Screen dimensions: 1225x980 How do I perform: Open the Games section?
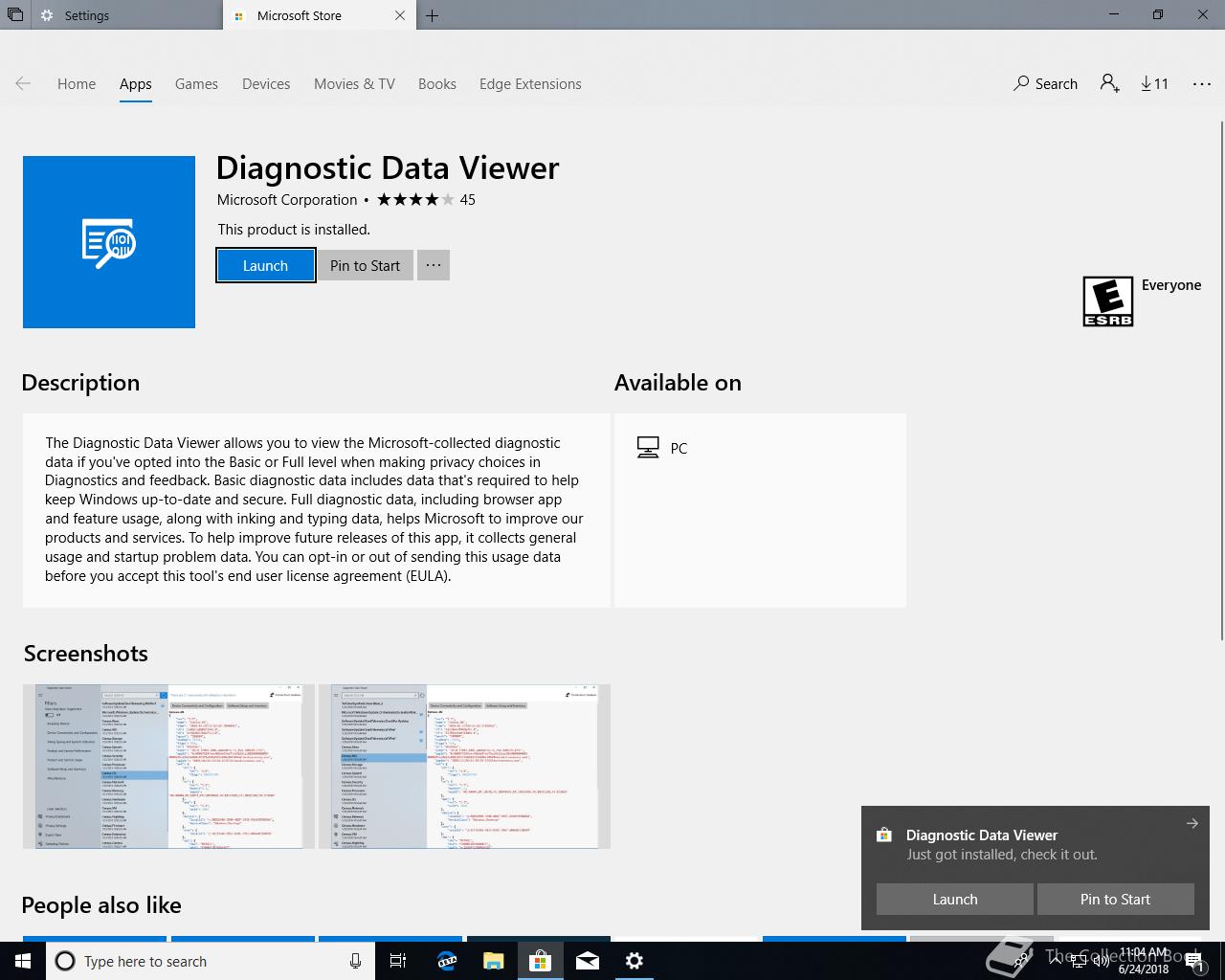[196, 84]
